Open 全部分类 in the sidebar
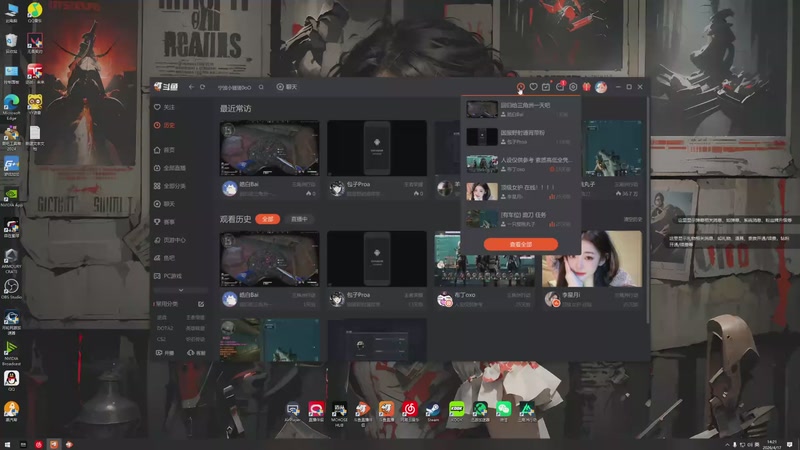The image size is (800, 450). 170,186
